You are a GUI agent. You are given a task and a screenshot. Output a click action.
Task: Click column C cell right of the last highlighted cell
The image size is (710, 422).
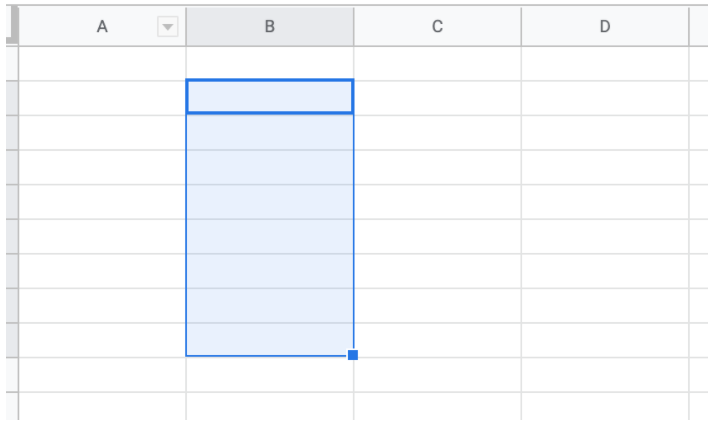point(437,340)
